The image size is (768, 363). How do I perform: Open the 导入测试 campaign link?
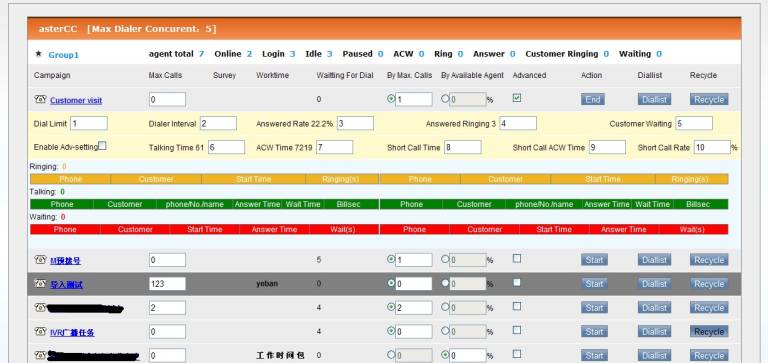point(66,285)
